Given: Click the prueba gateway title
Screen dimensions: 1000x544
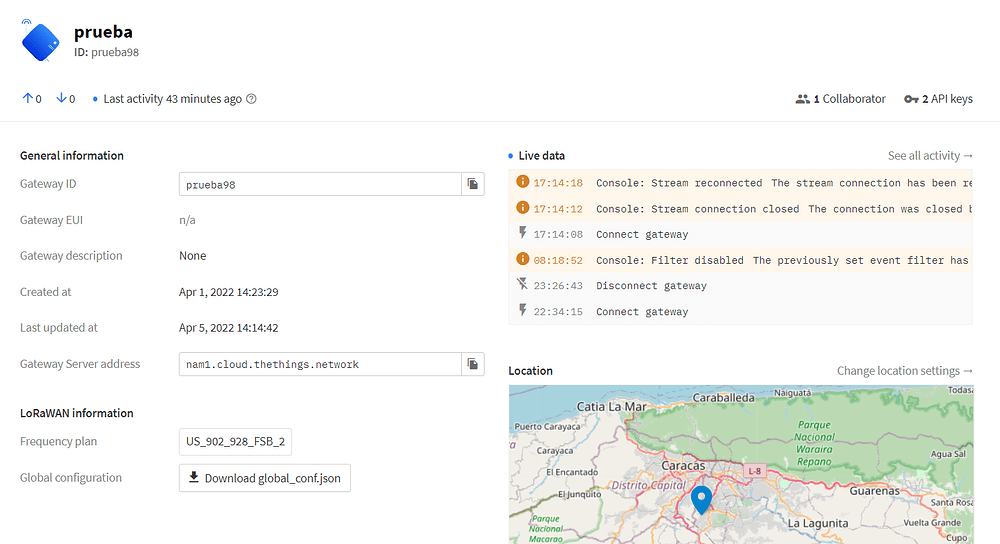Looking at the screenshot, I should click(103, 32).
